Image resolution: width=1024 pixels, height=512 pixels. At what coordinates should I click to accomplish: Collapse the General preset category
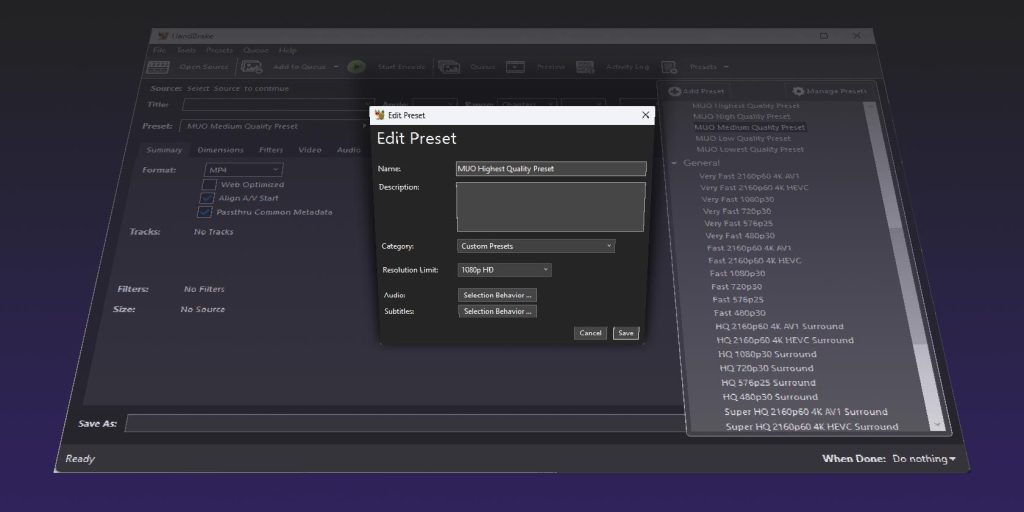675,163
